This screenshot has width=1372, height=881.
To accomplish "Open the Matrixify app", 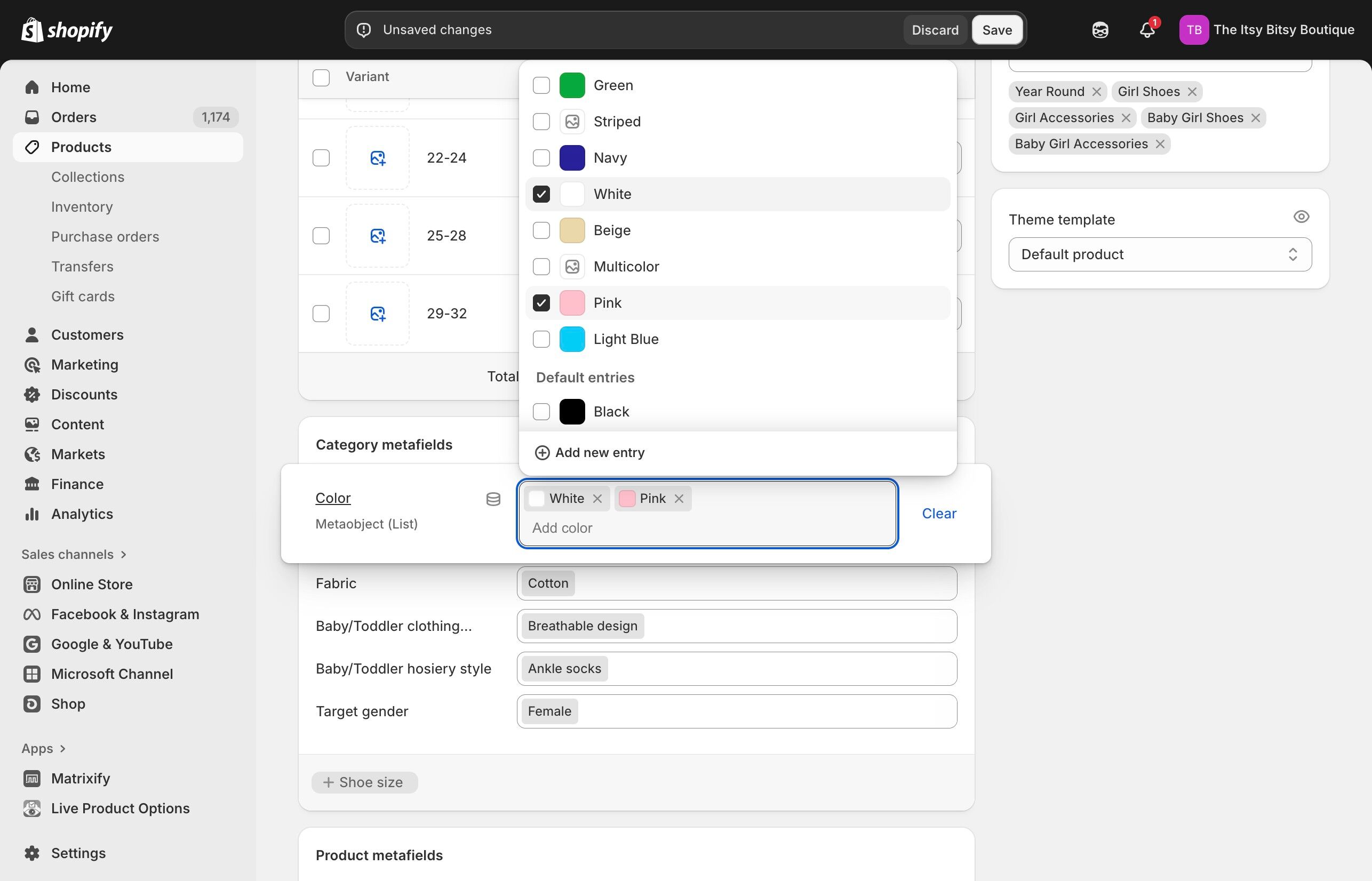I will pos(81,778).
